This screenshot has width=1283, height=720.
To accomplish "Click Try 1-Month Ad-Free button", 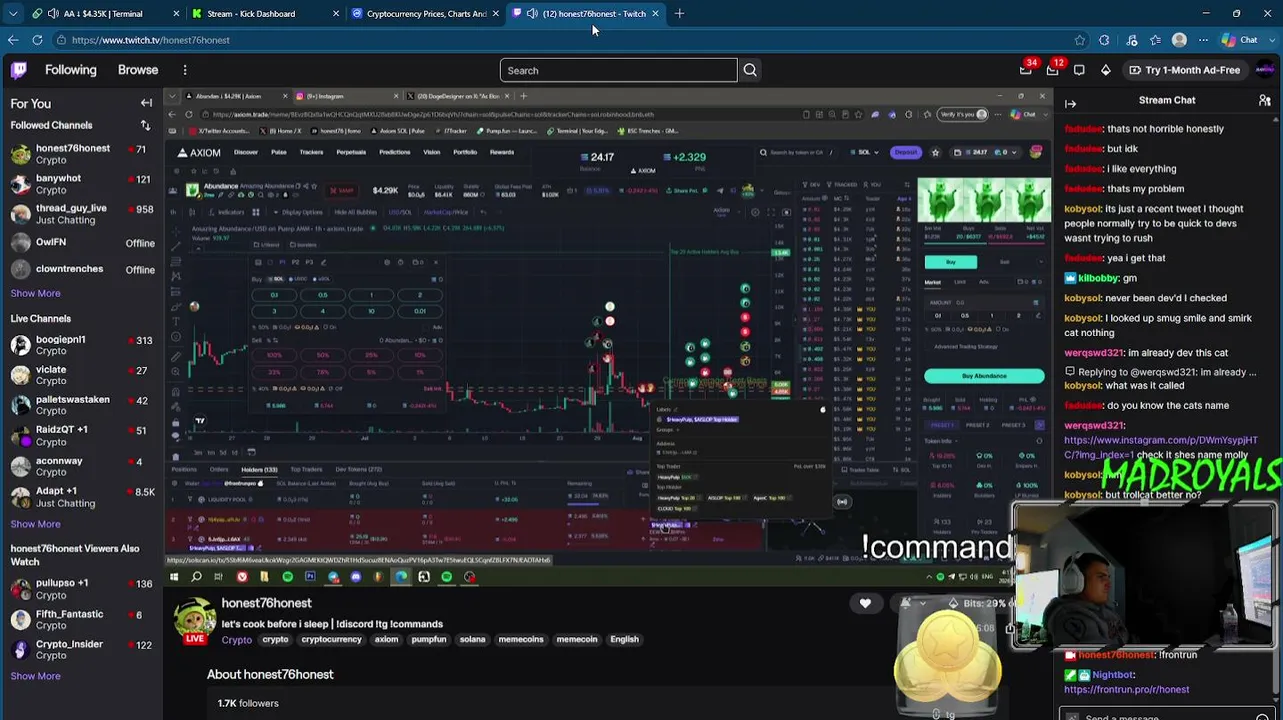I will 1184,70.
